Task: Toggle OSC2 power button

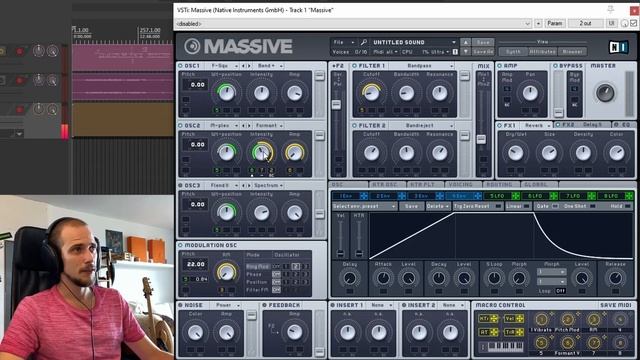Action: tap(180, 126)
